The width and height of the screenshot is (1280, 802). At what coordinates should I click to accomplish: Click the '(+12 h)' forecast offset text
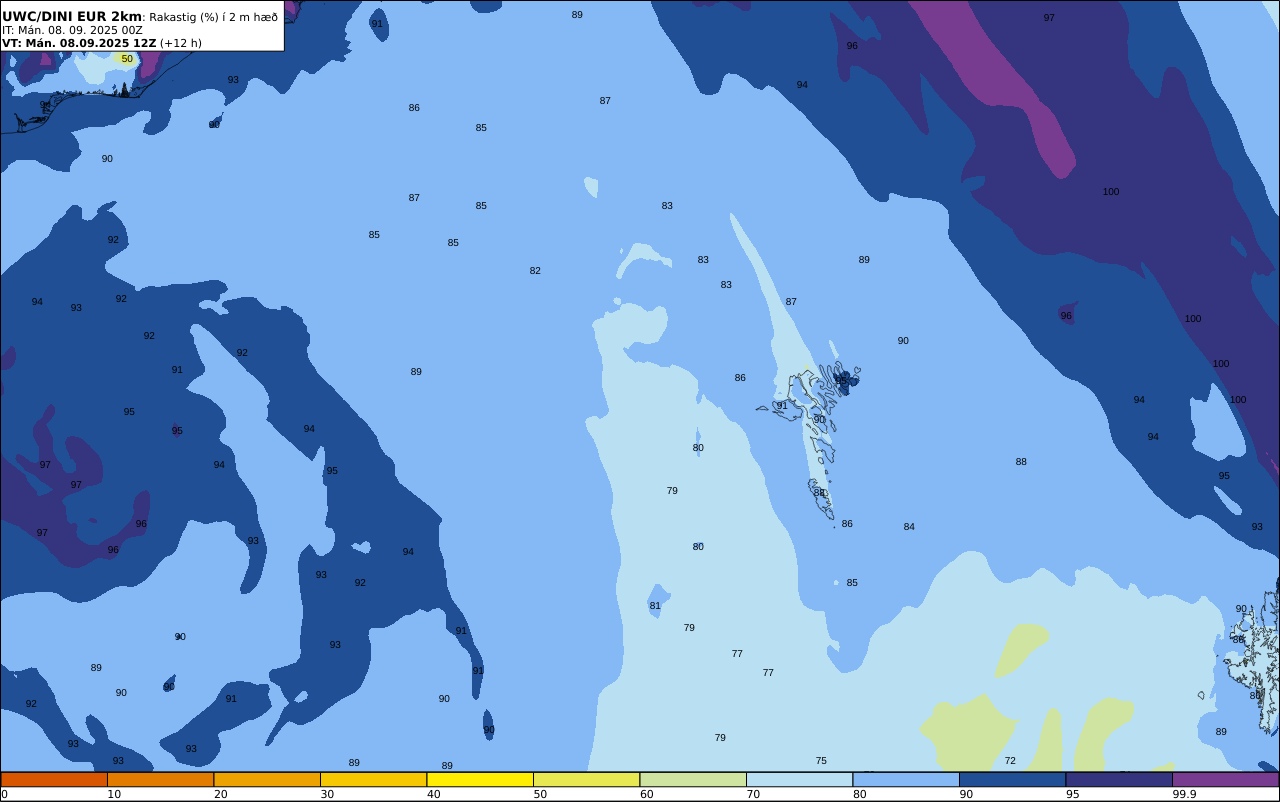[x=181, y=43]
